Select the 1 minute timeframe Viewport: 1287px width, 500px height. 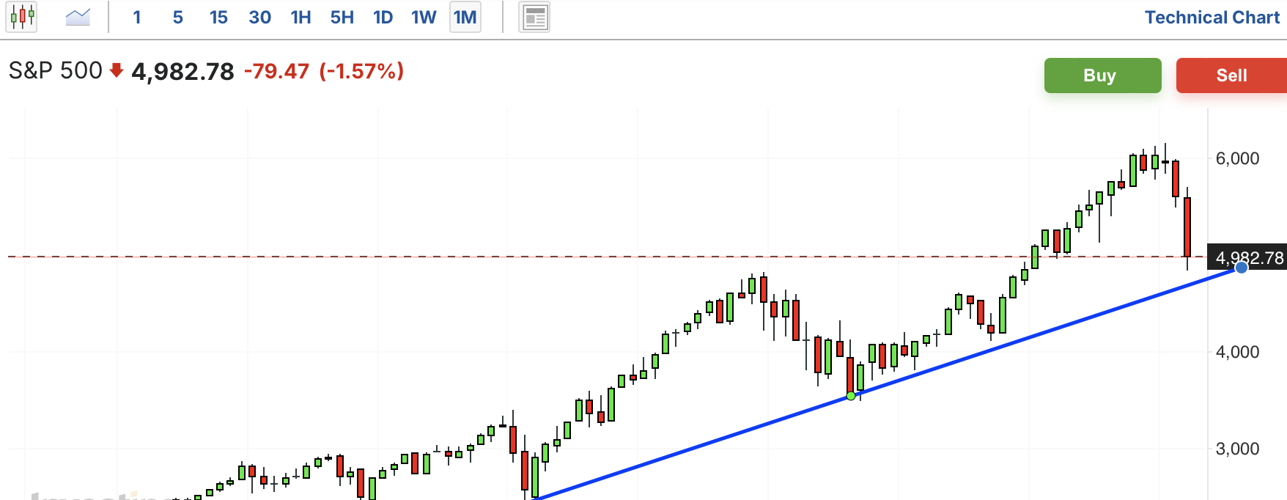tap(137, 17)
